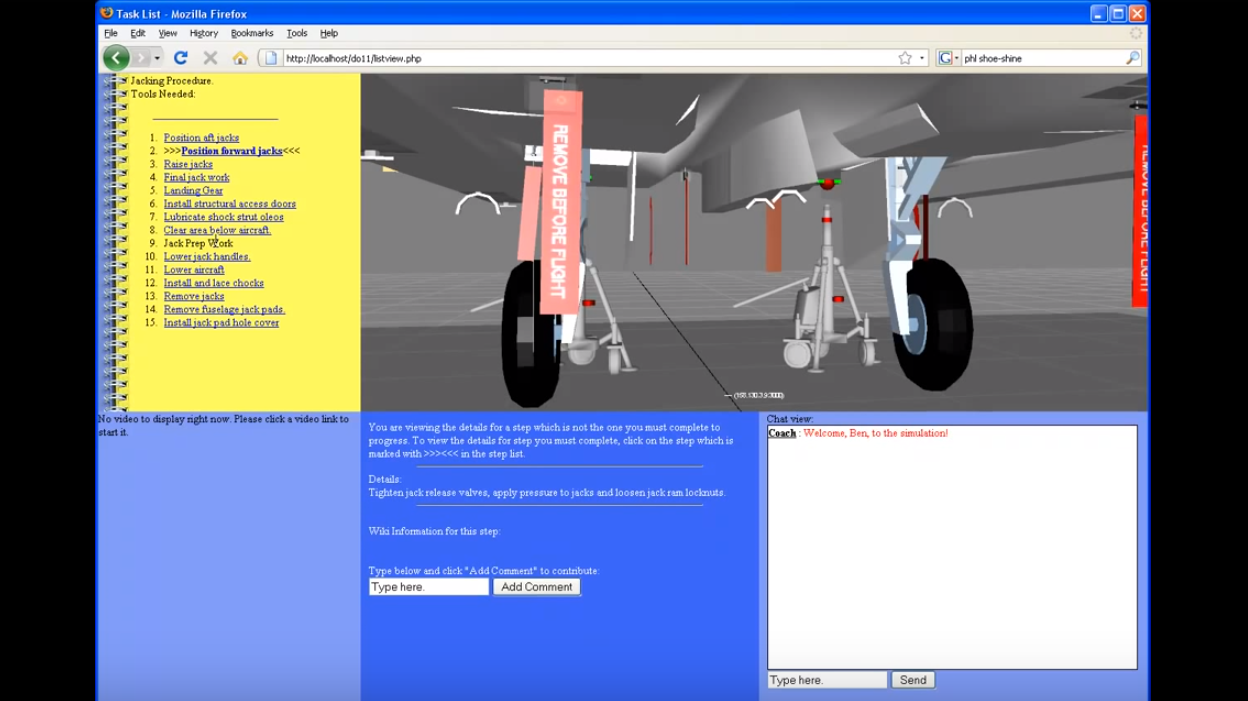This screenshot has height=701, width=1248.
Task: Click the 'Jack Prep Work' list entry
Action: (198, 243)
